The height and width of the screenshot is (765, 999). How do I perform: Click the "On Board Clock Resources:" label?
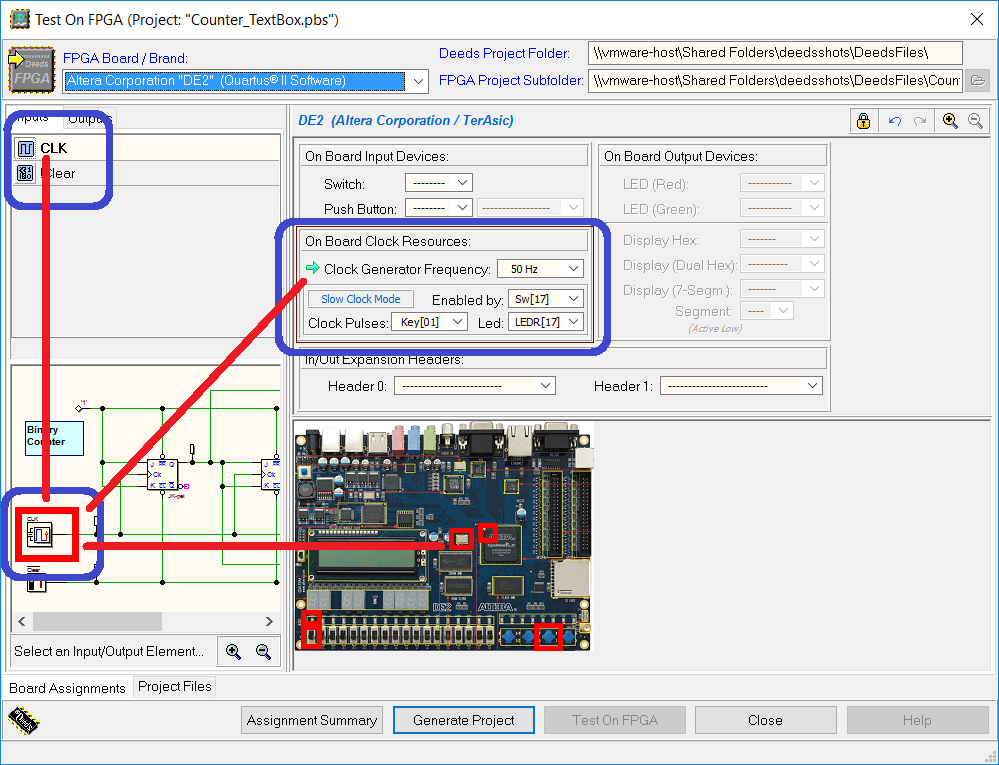(x=387, y=241)
